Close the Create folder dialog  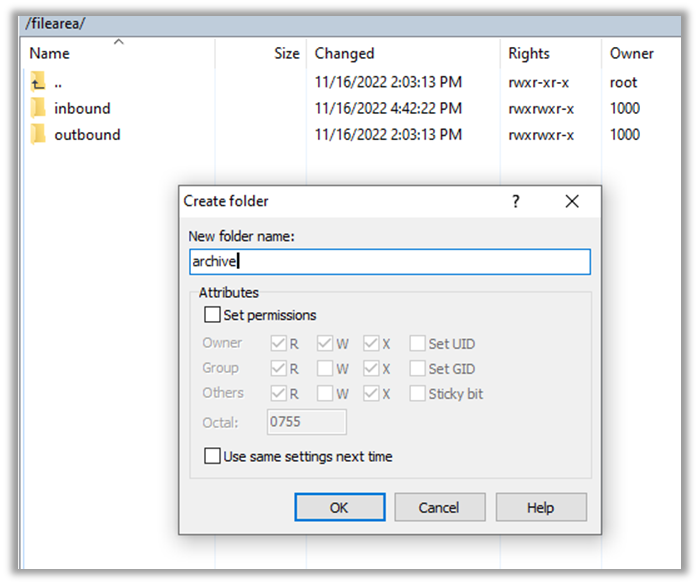coord(572,201)
